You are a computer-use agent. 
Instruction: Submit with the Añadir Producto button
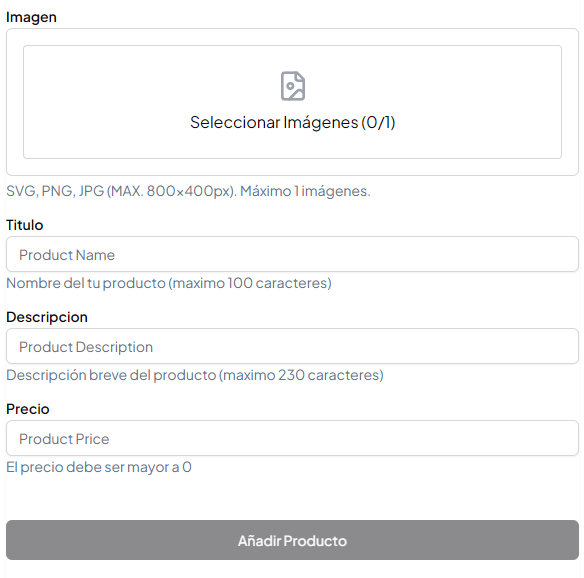click(x=292, y=540)
